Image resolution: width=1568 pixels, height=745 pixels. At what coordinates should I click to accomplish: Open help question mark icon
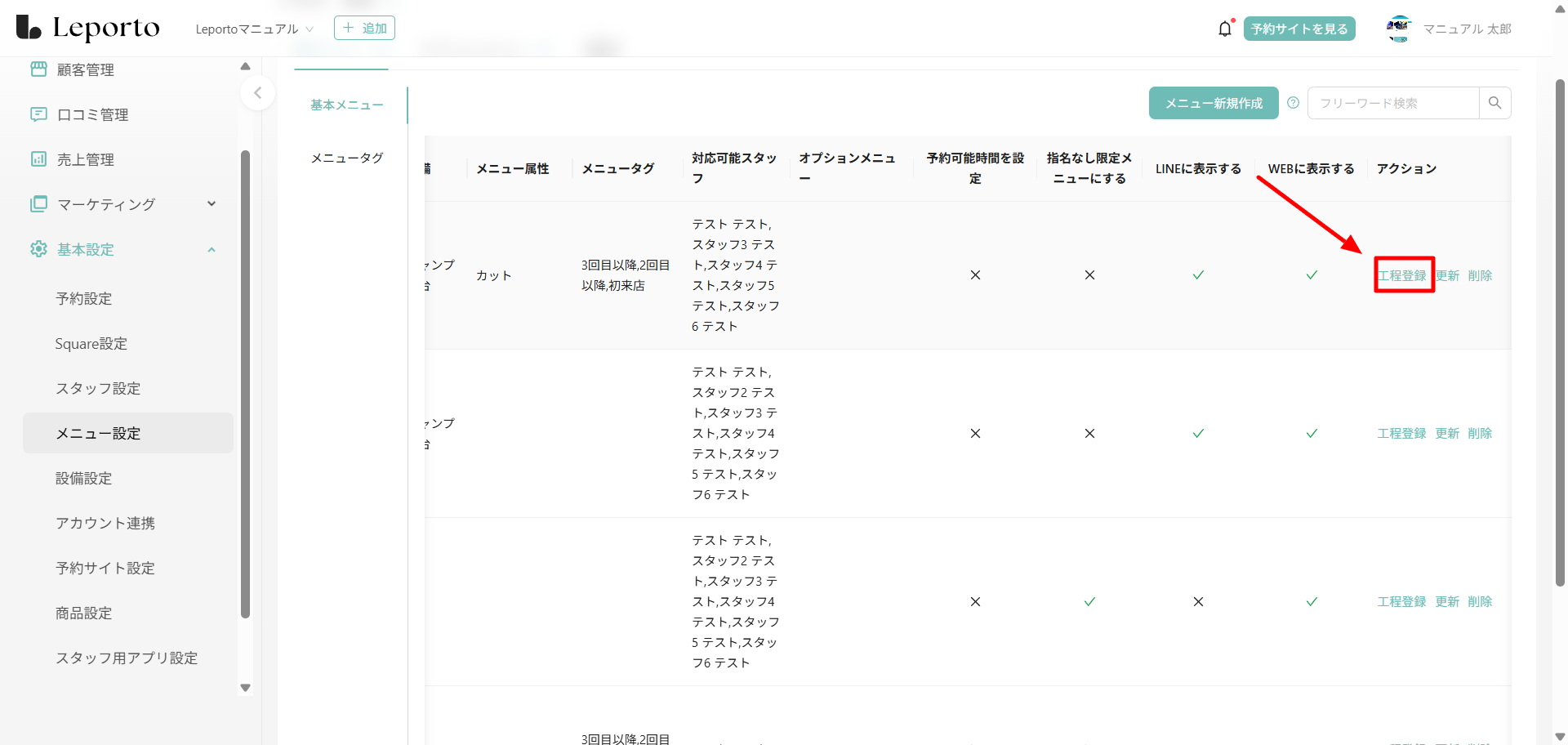pyautogui.click(x=1293, y=103)
